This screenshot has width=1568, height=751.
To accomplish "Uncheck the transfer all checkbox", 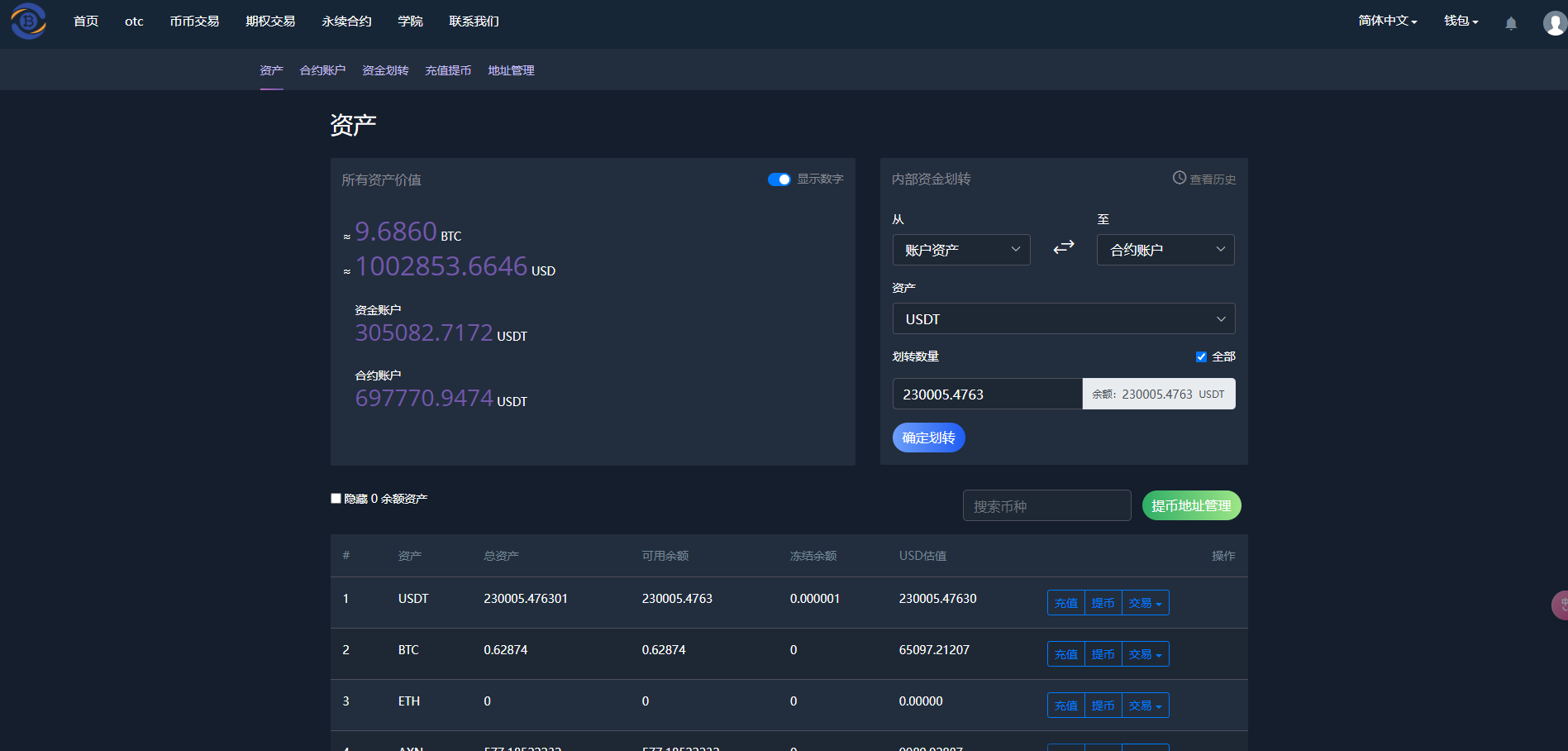I will pyautogui.click(x=1201, y=356).
